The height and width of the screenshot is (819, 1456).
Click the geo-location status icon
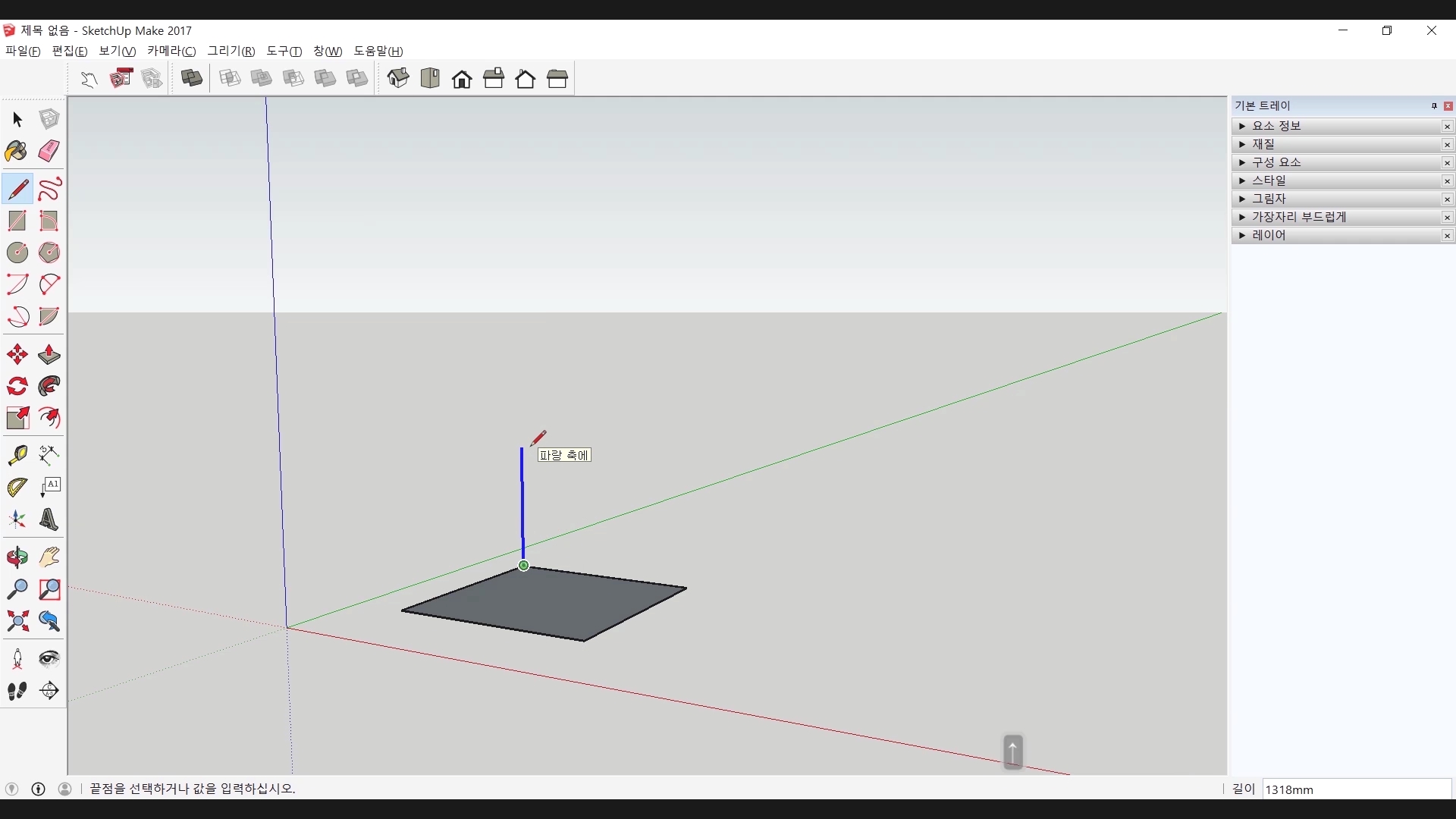coord(12,789)
